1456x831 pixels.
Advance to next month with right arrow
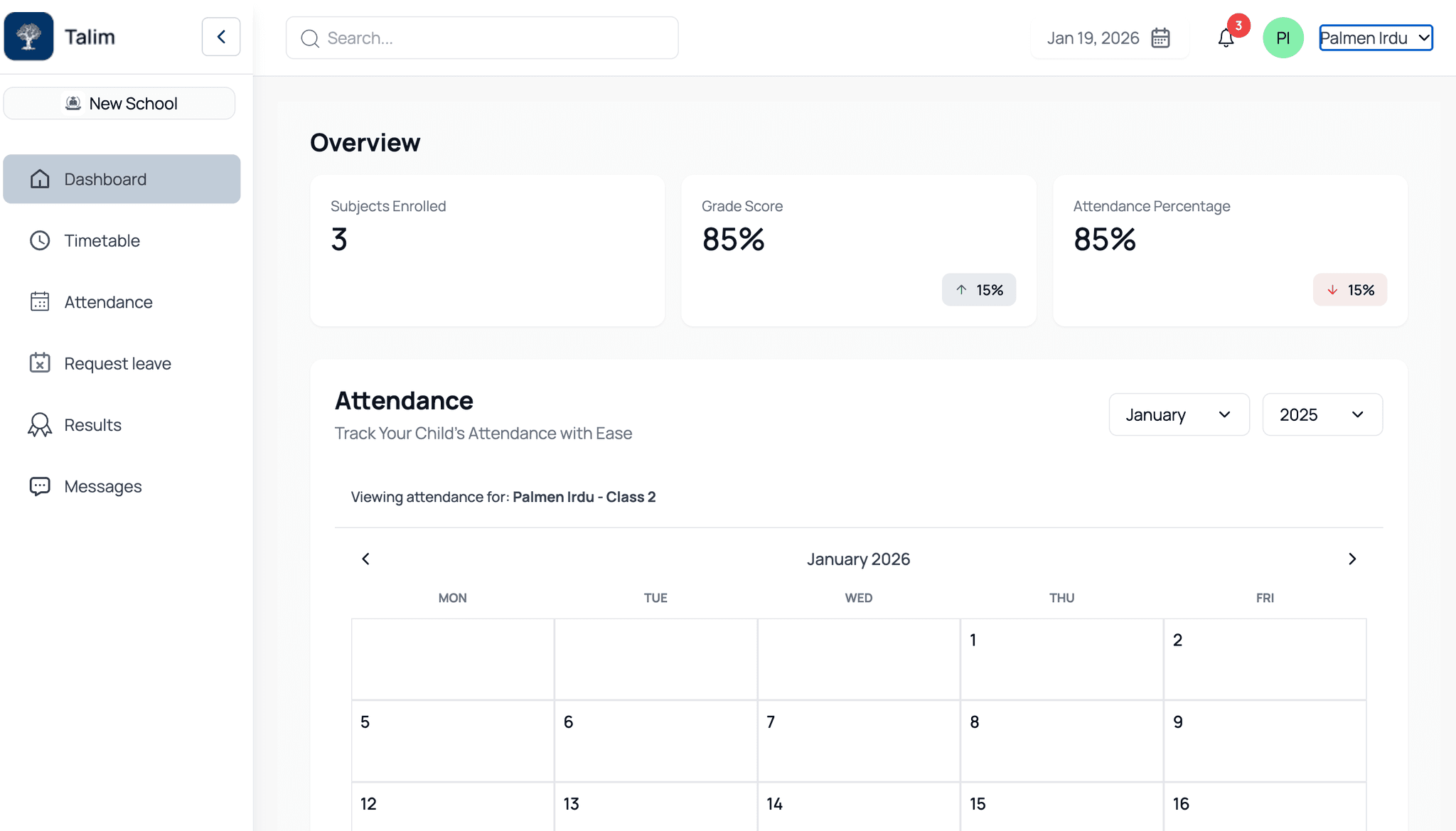point(1352,559)
